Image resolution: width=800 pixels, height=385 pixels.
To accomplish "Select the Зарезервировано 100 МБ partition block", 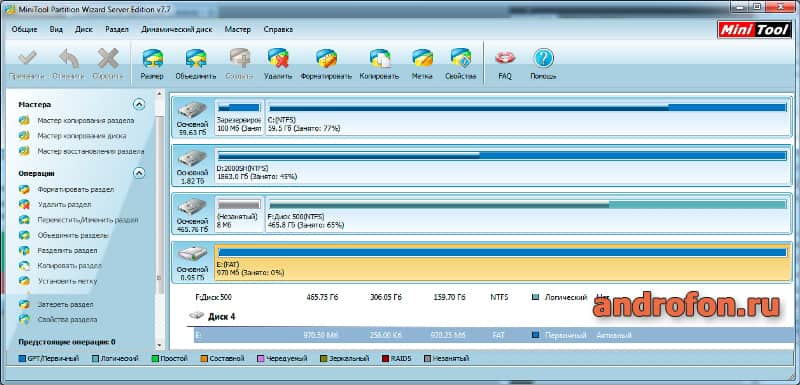I will coord(239,117).
